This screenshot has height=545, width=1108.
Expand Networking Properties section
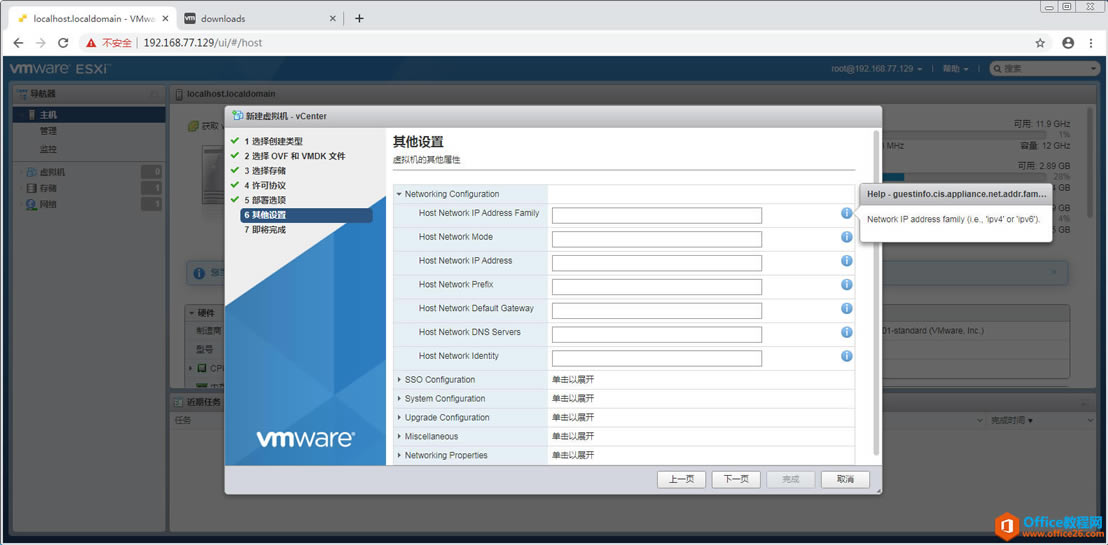click(x=399, y=455)
